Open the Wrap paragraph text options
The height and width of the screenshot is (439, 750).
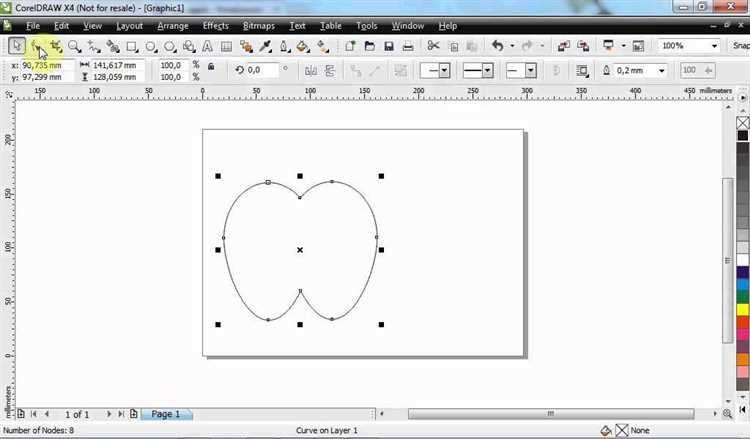(582, 71)
